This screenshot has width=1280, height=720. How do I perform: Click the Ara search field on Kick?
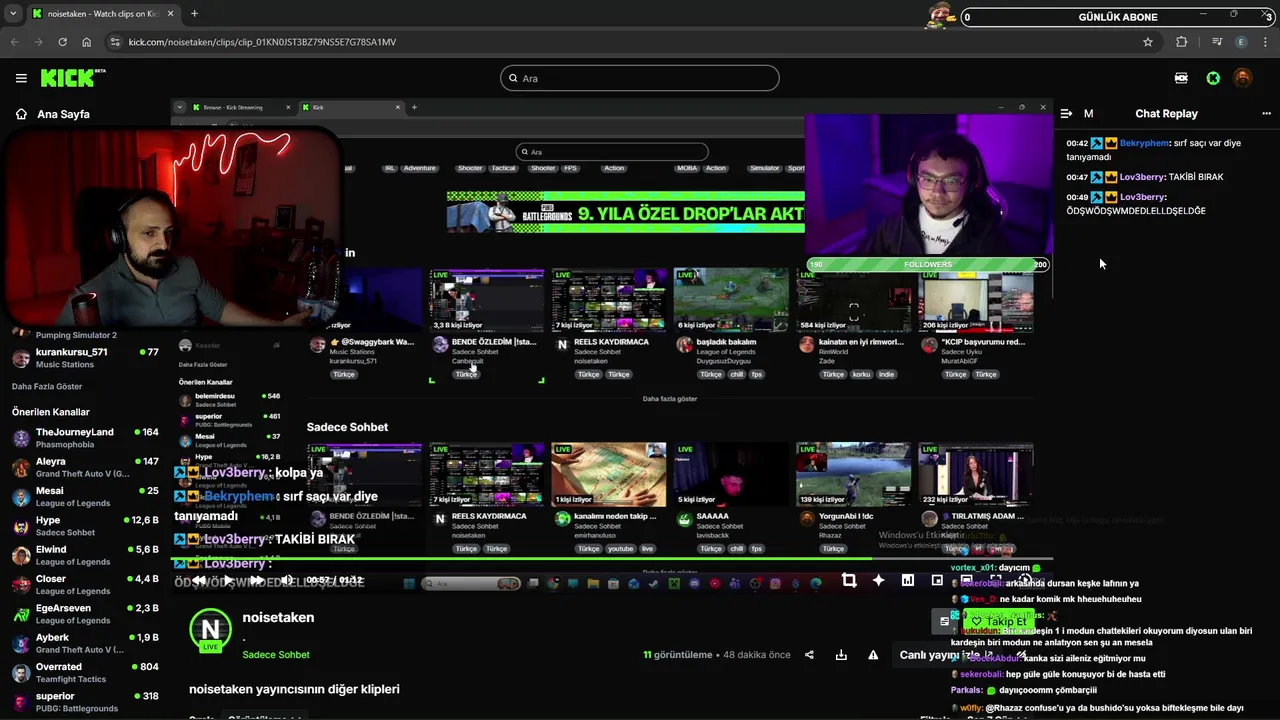tap(640, 78)
